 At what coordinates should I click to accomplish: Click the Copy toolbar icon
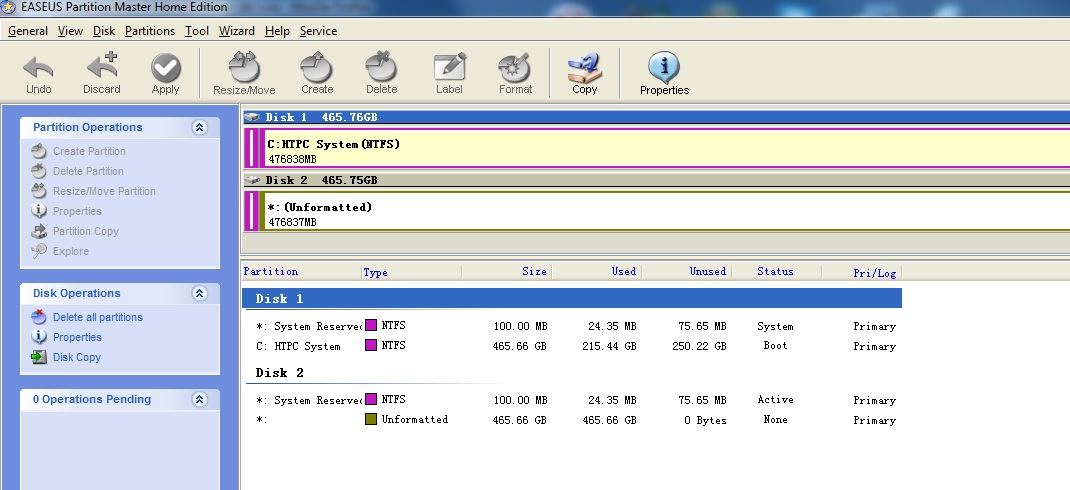click(x=584, y=68)
